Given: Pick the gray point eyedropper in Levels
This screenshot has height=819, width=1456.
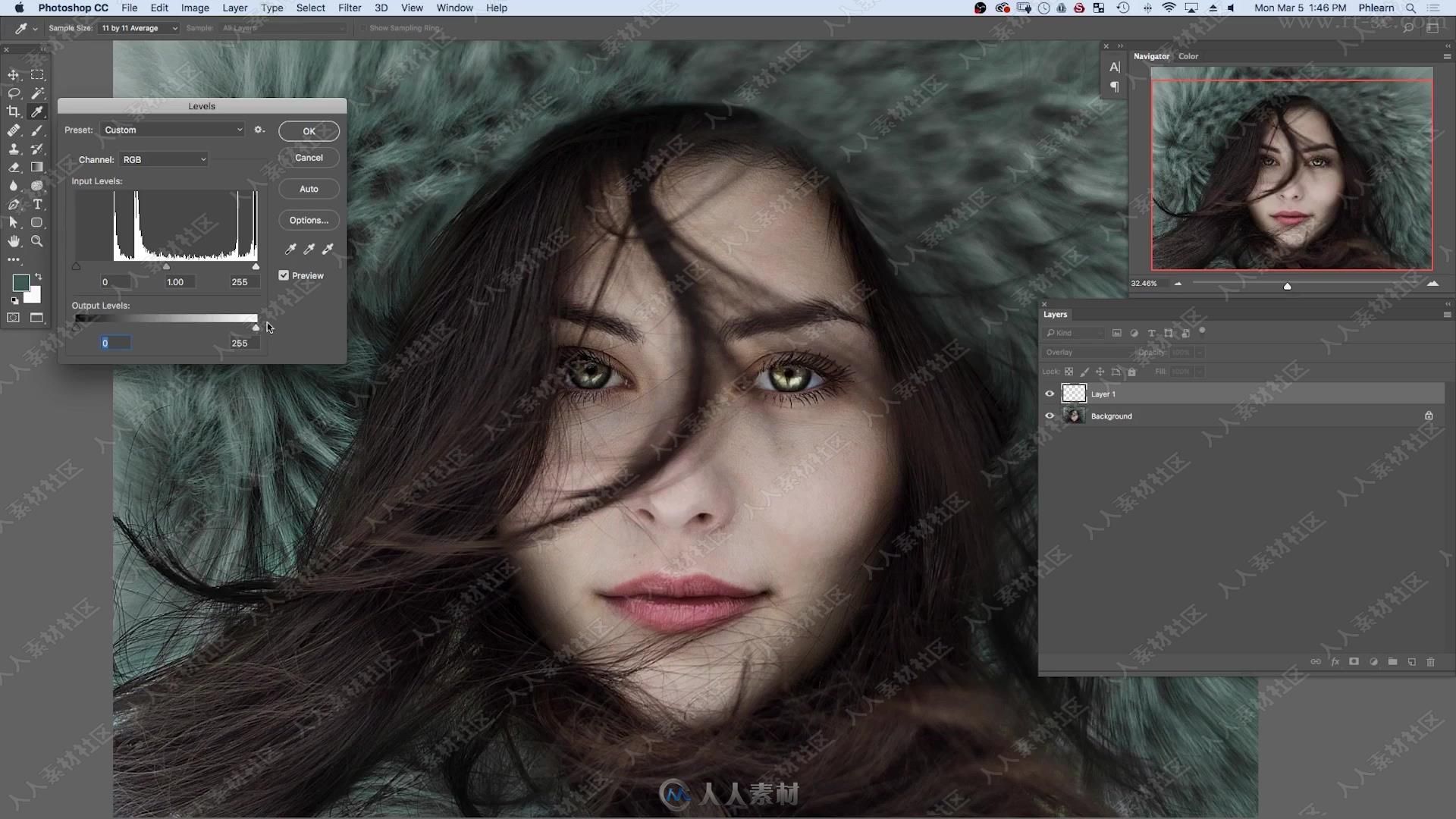Looking at the screenshot, I should click(309, 249).
